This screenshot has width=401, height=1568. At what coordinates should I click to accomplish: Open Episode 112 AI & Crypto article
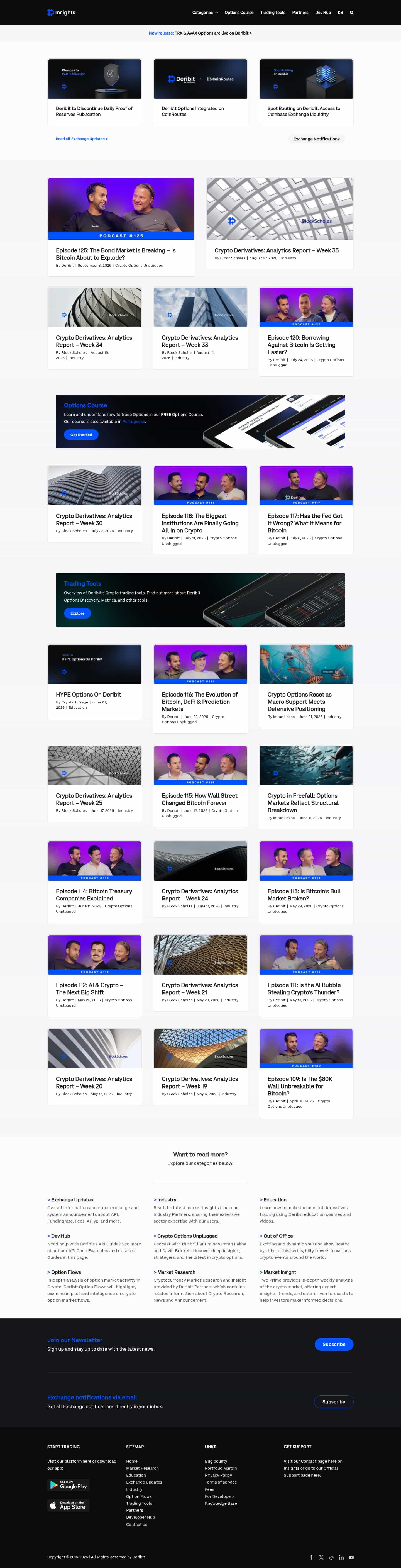[89, 988]
